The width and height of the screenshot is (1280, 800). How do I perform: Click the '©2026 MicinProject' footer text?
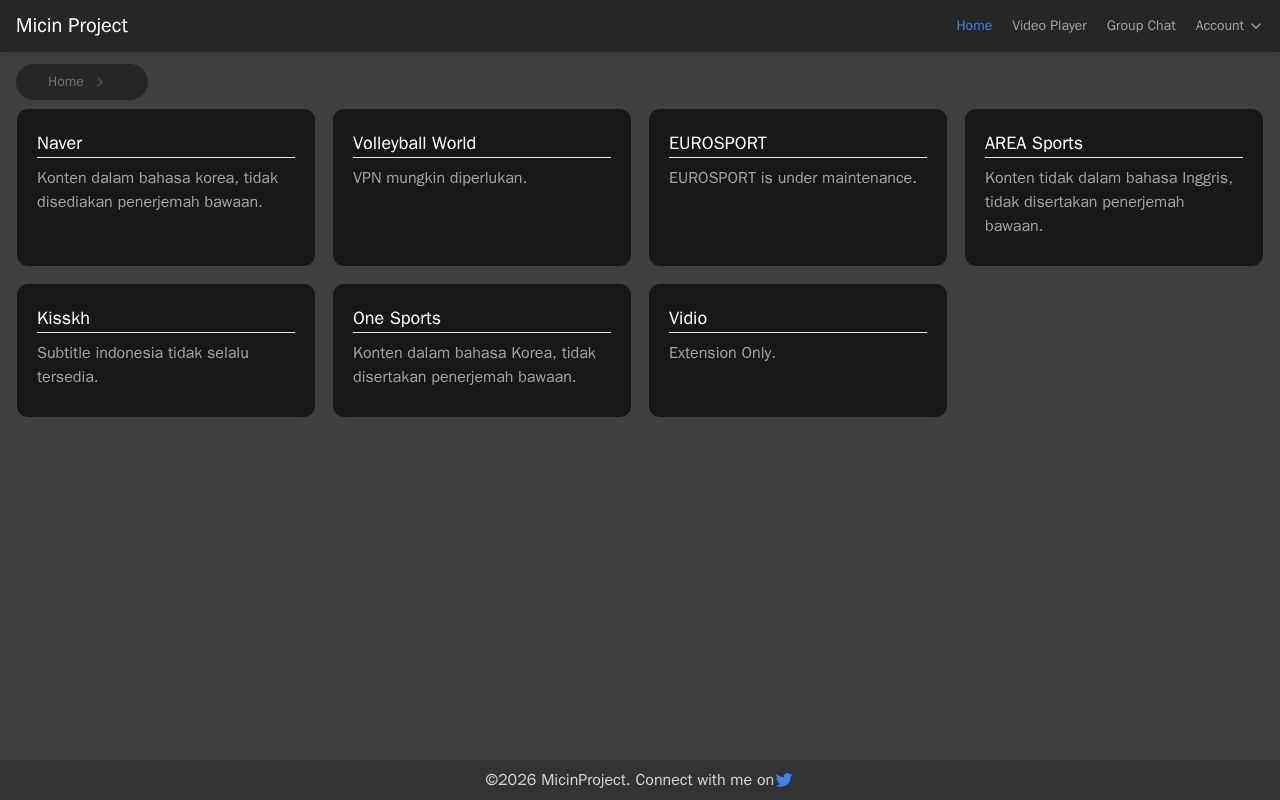click(x=558, y=780)
